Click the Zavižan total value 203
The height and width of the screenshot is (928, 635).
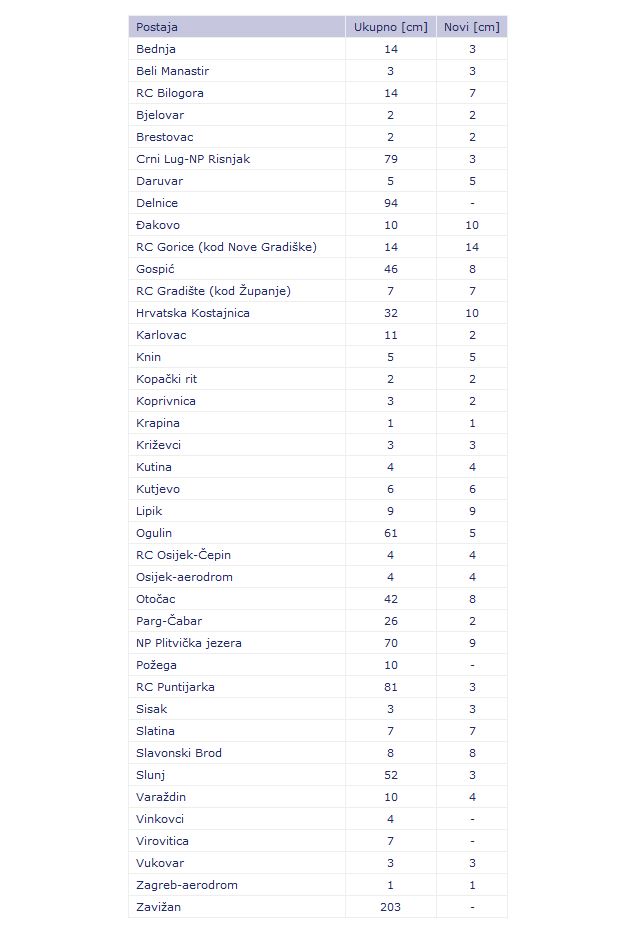[x=390, y=907]
